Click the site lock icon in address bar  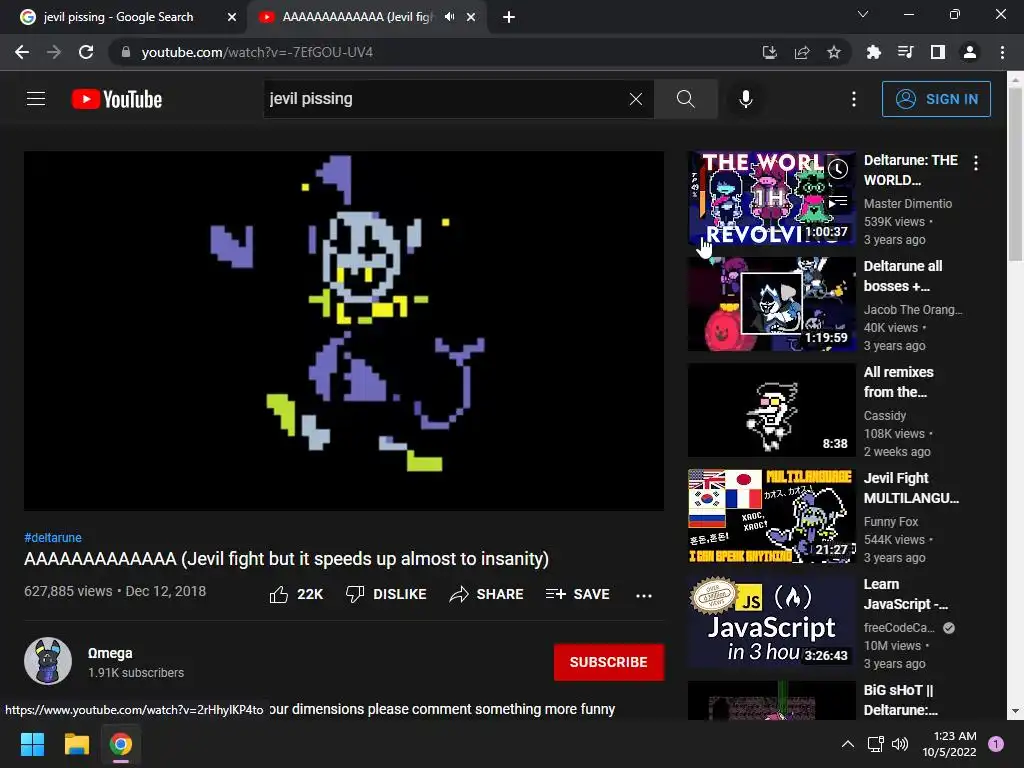(126, 52)
